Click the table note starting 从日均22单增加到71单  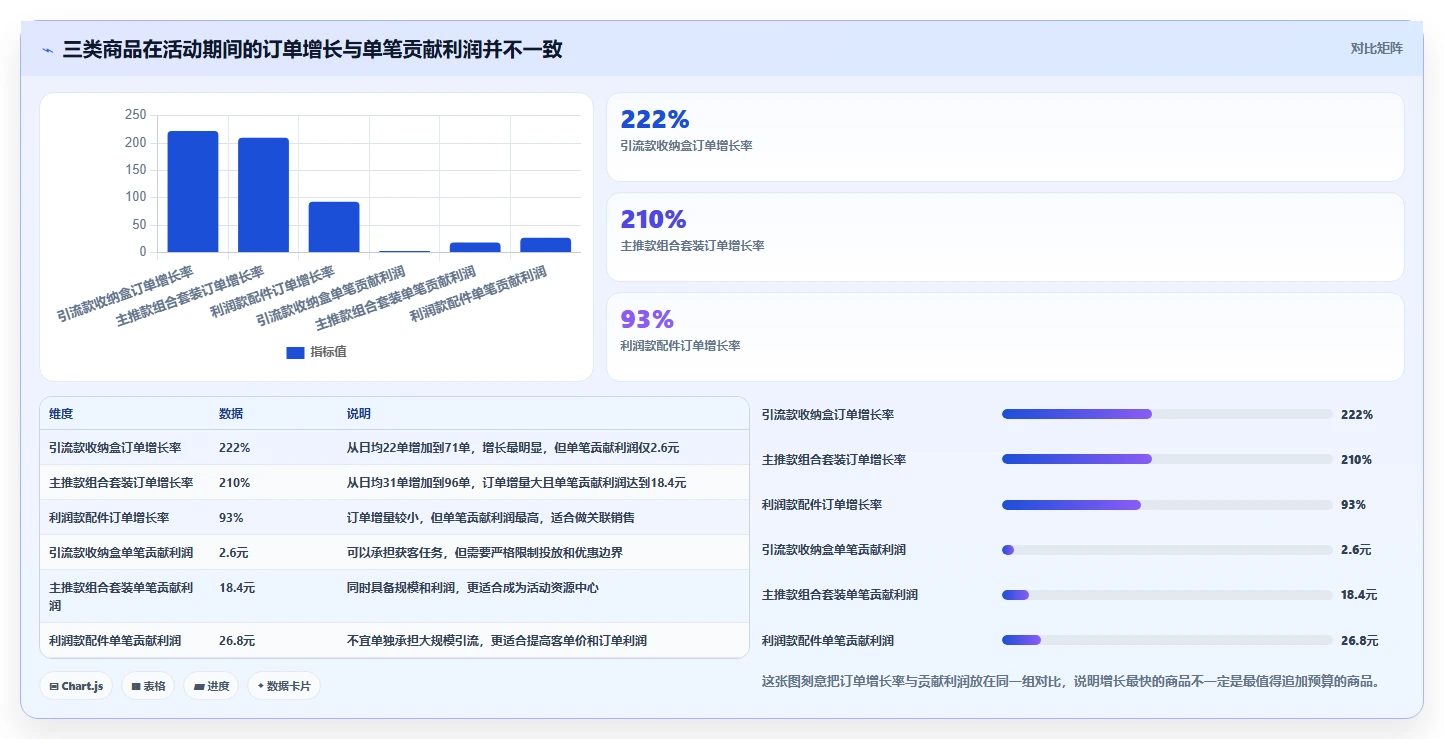pos(513,448)
